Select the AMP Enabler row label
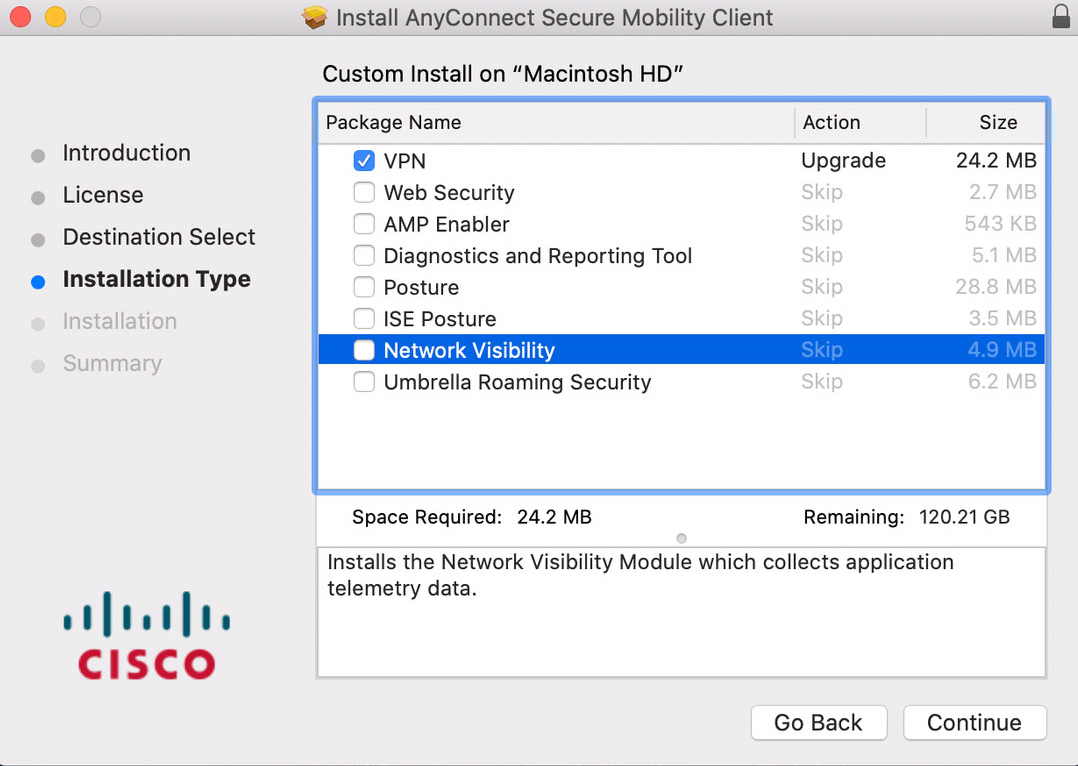Viewport: 1078px width, 766px height. coord(446,224)
